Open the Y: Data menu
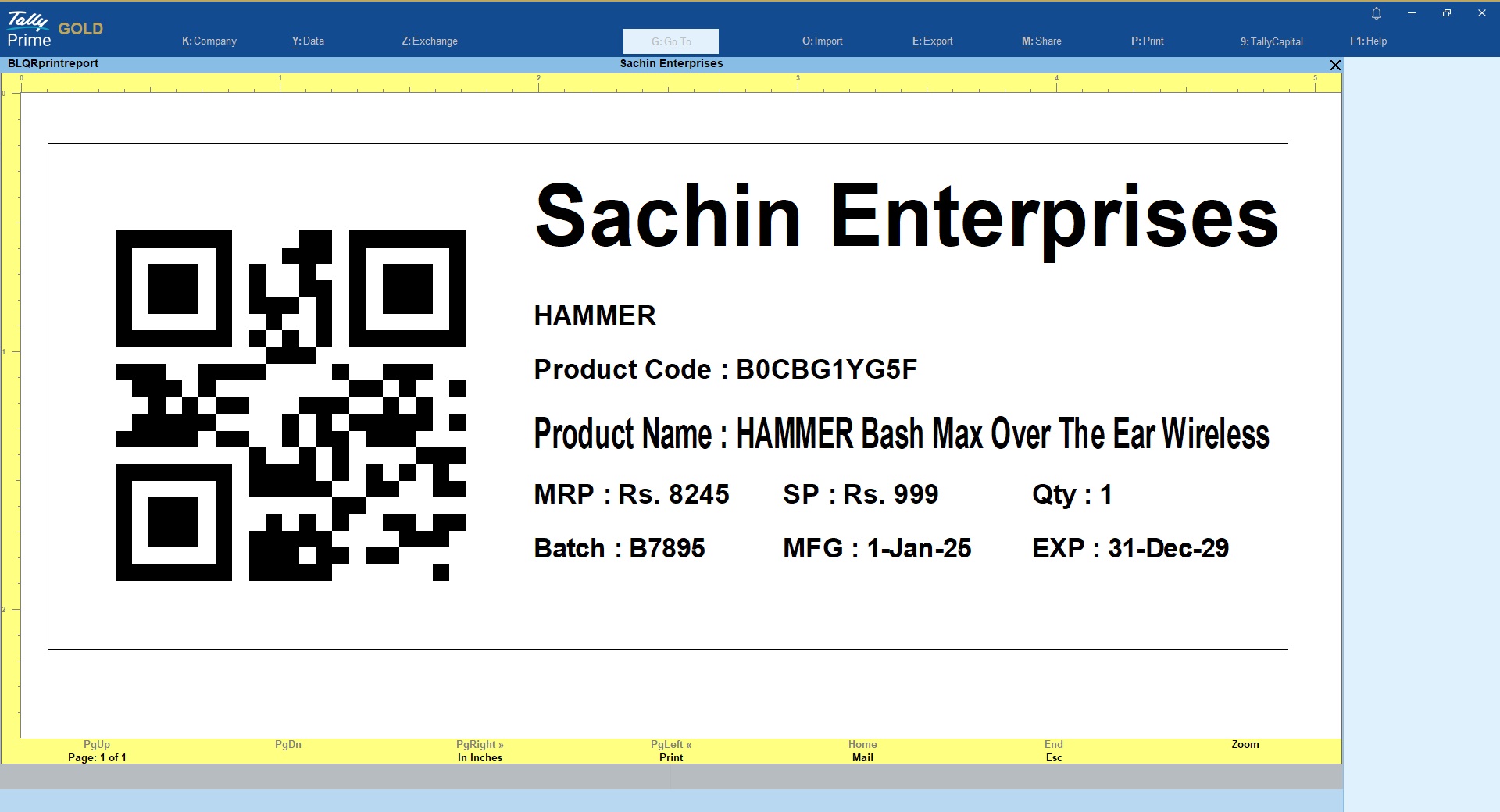Image resolution: width=1500 pixels, height=812 pixels. [308, 41]
